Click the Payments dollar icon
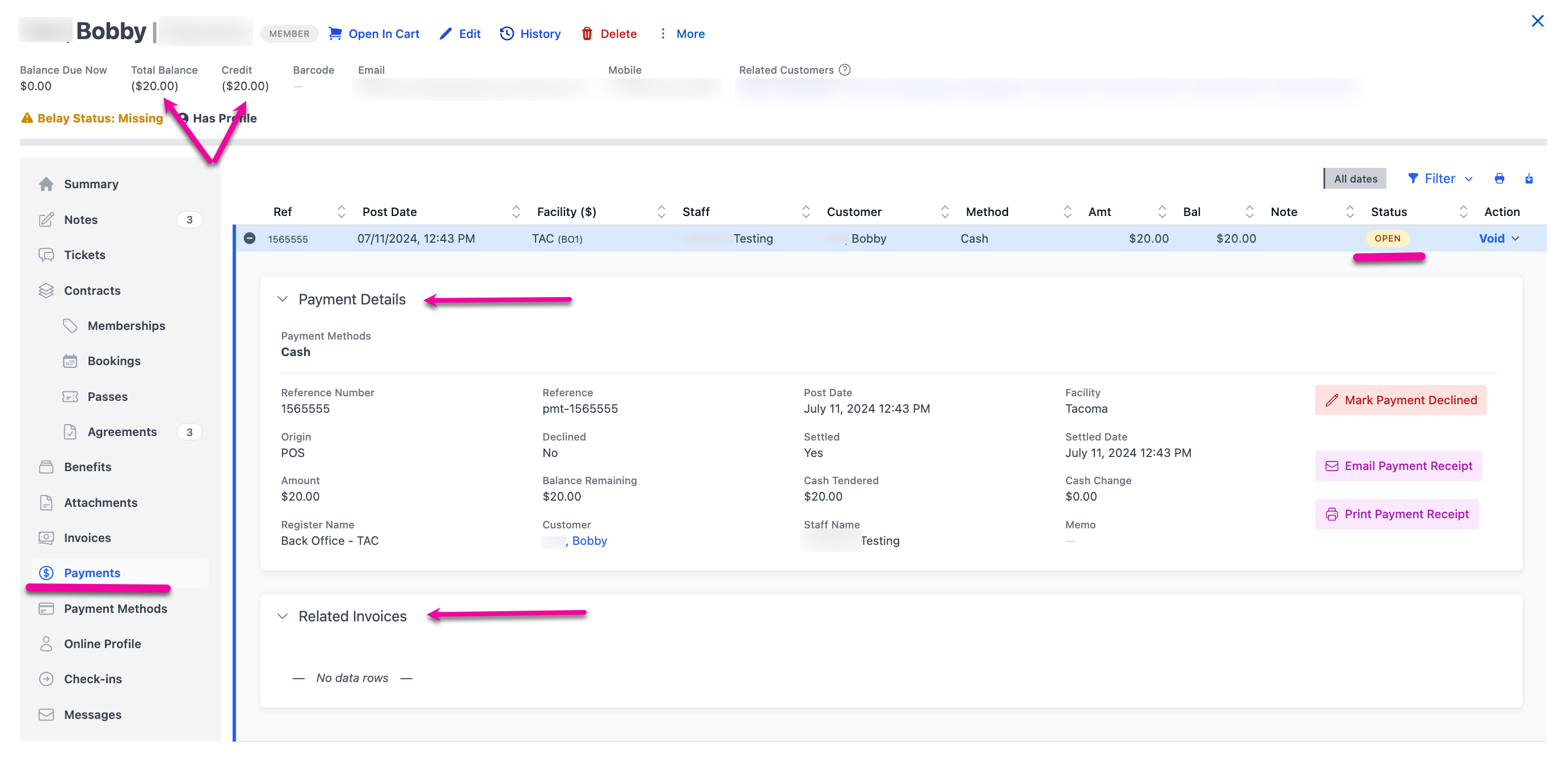Image resolution: width=1568 pixels, height=762 pixels. click(47, 573)
